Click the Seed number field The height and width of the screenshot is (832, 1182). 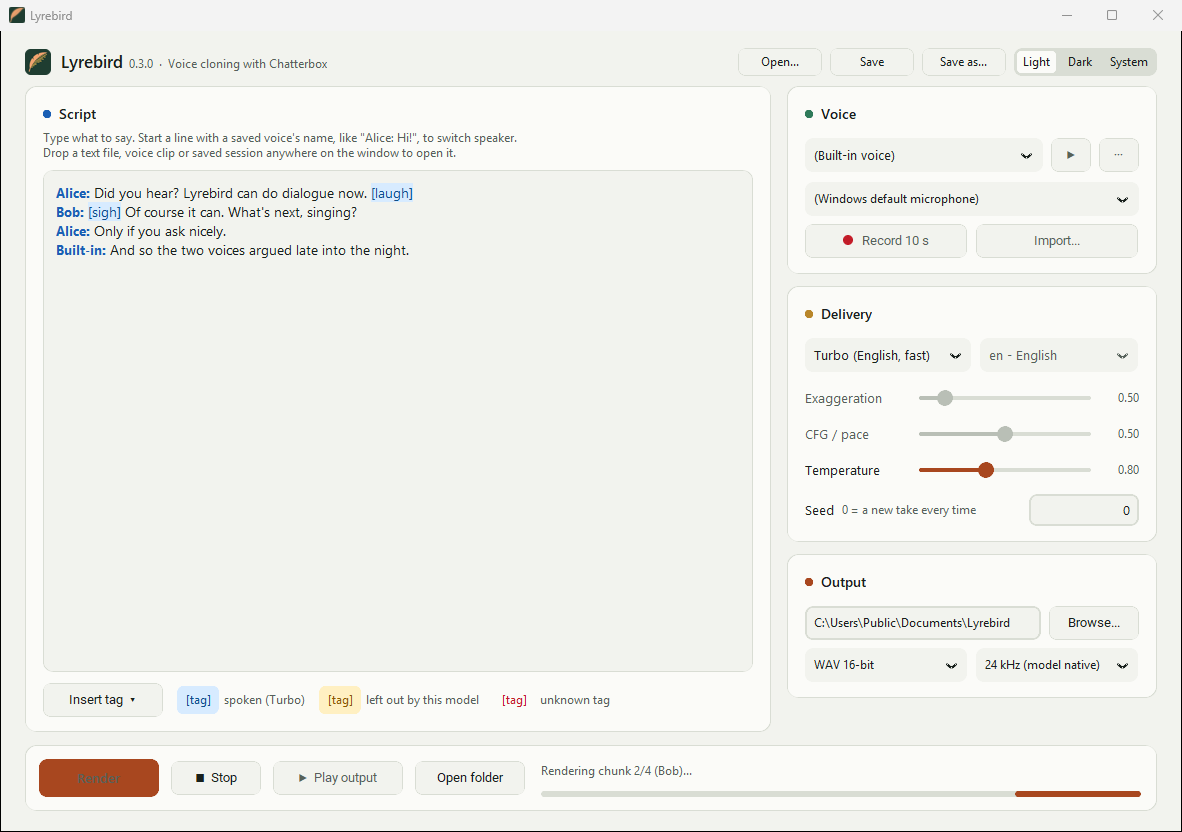(x=1084, y=510)
